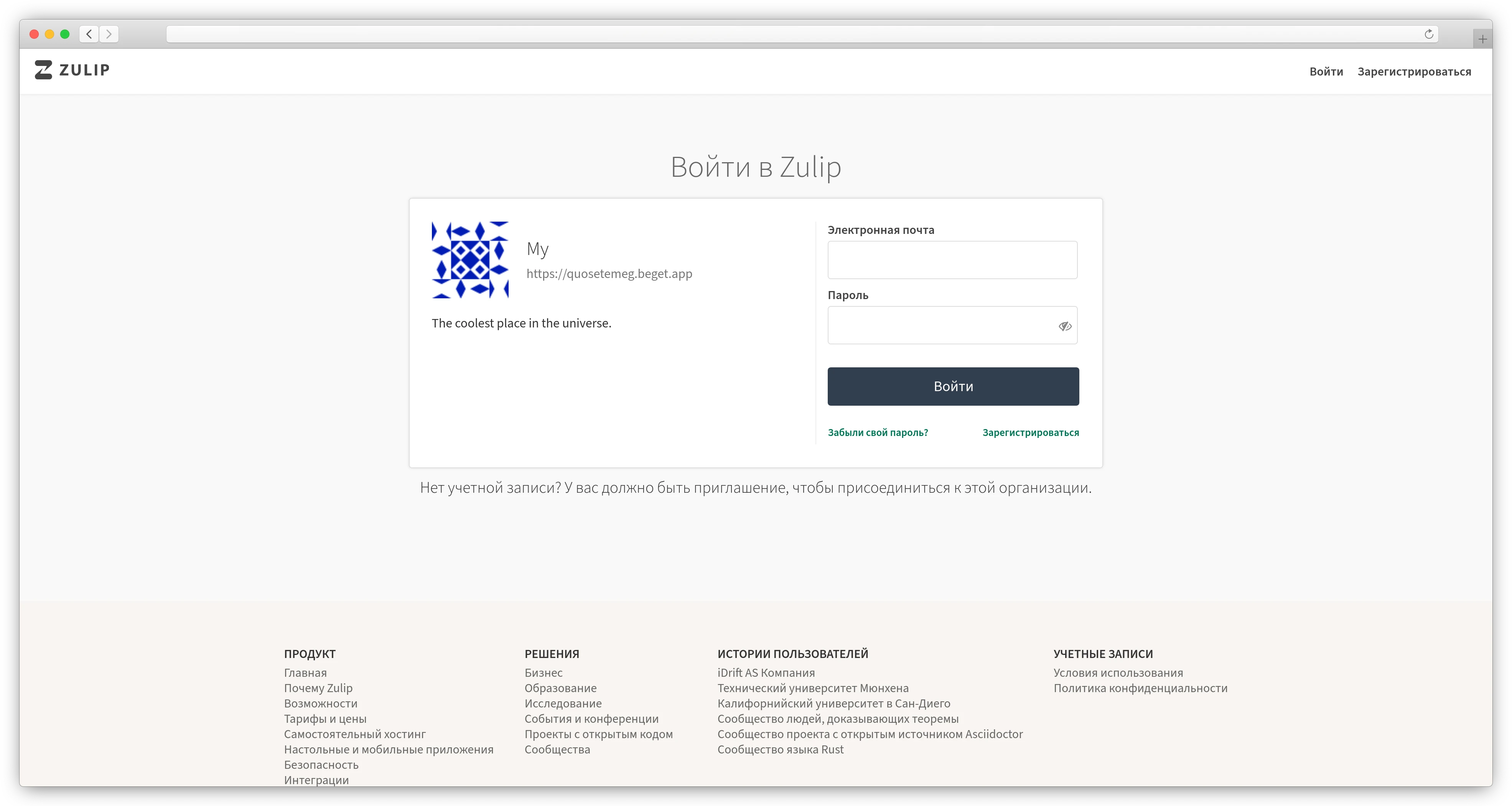
Task: Open Сообщество языка Rust story
Action: click(781, 749)
